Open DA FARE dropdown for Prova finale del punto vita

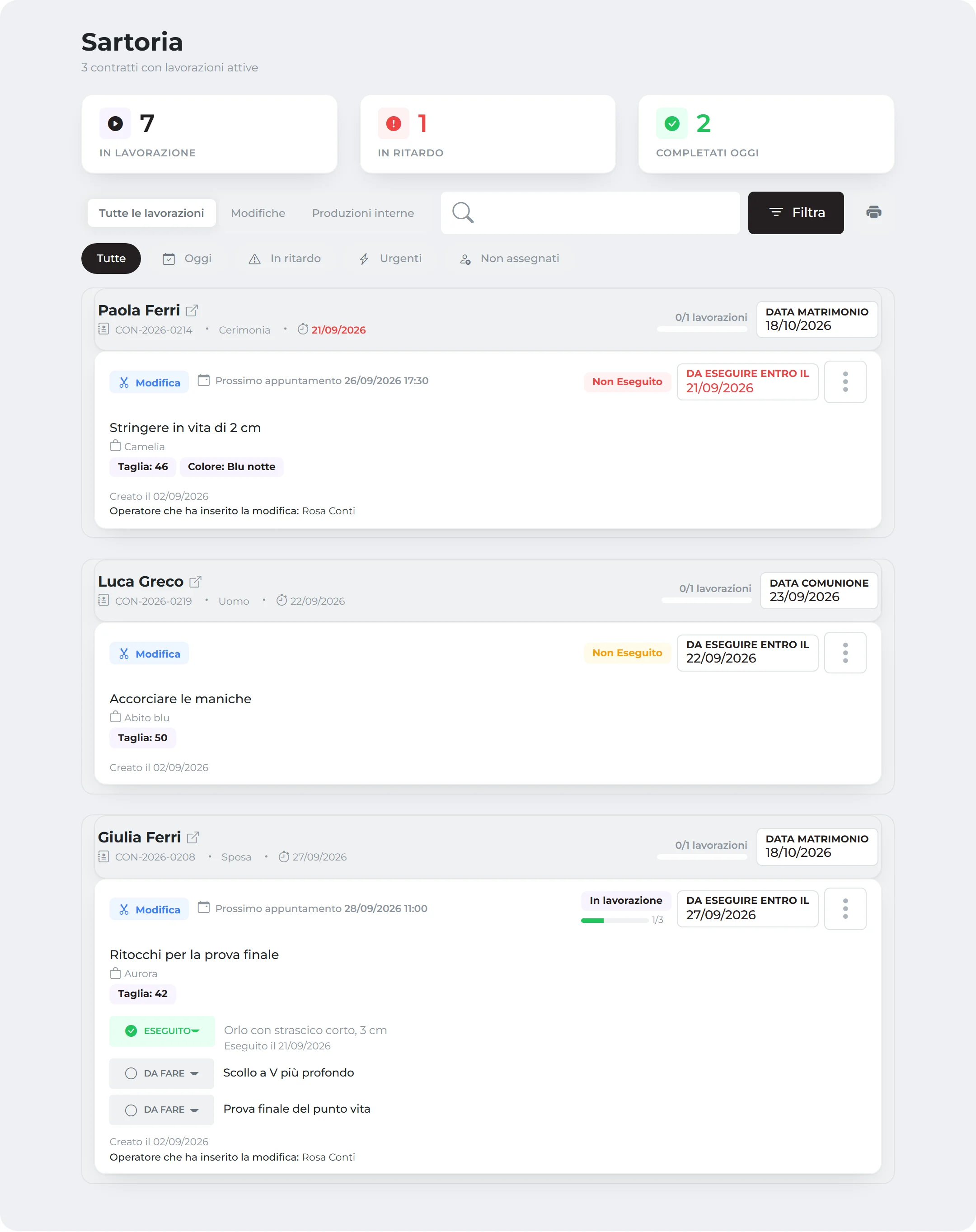pos(162,1110)
